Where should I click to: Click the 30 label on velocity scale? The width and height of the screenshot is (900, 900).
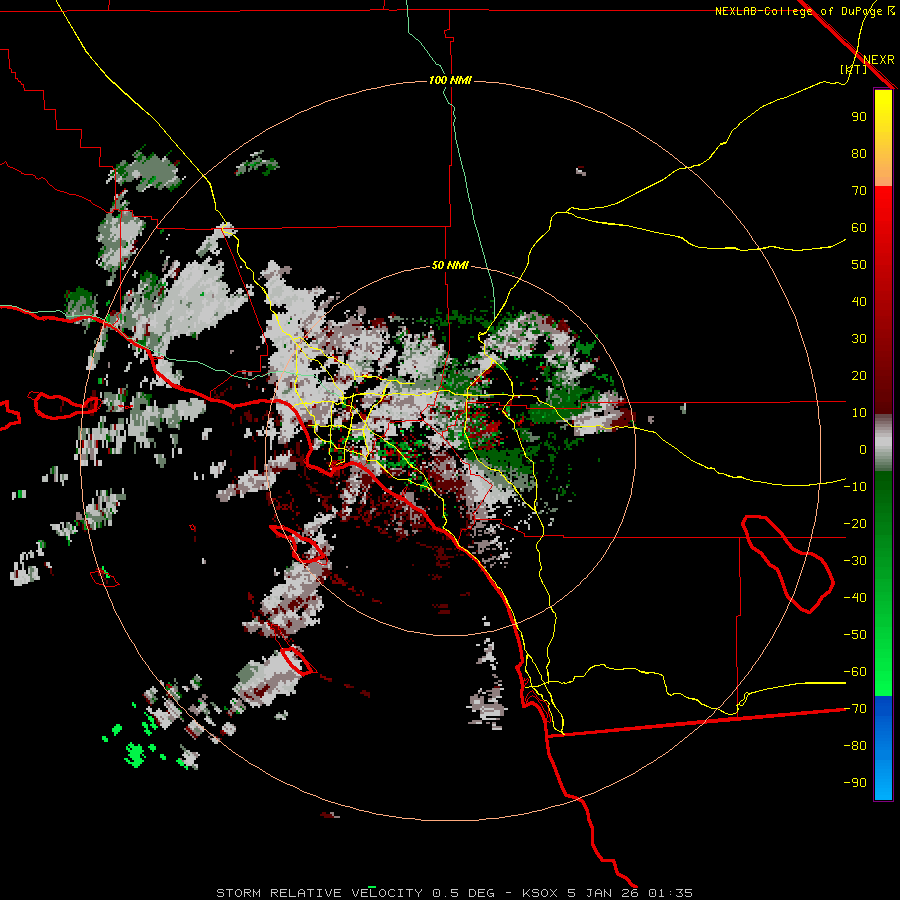pyautogui.click(x=859, y=339)
